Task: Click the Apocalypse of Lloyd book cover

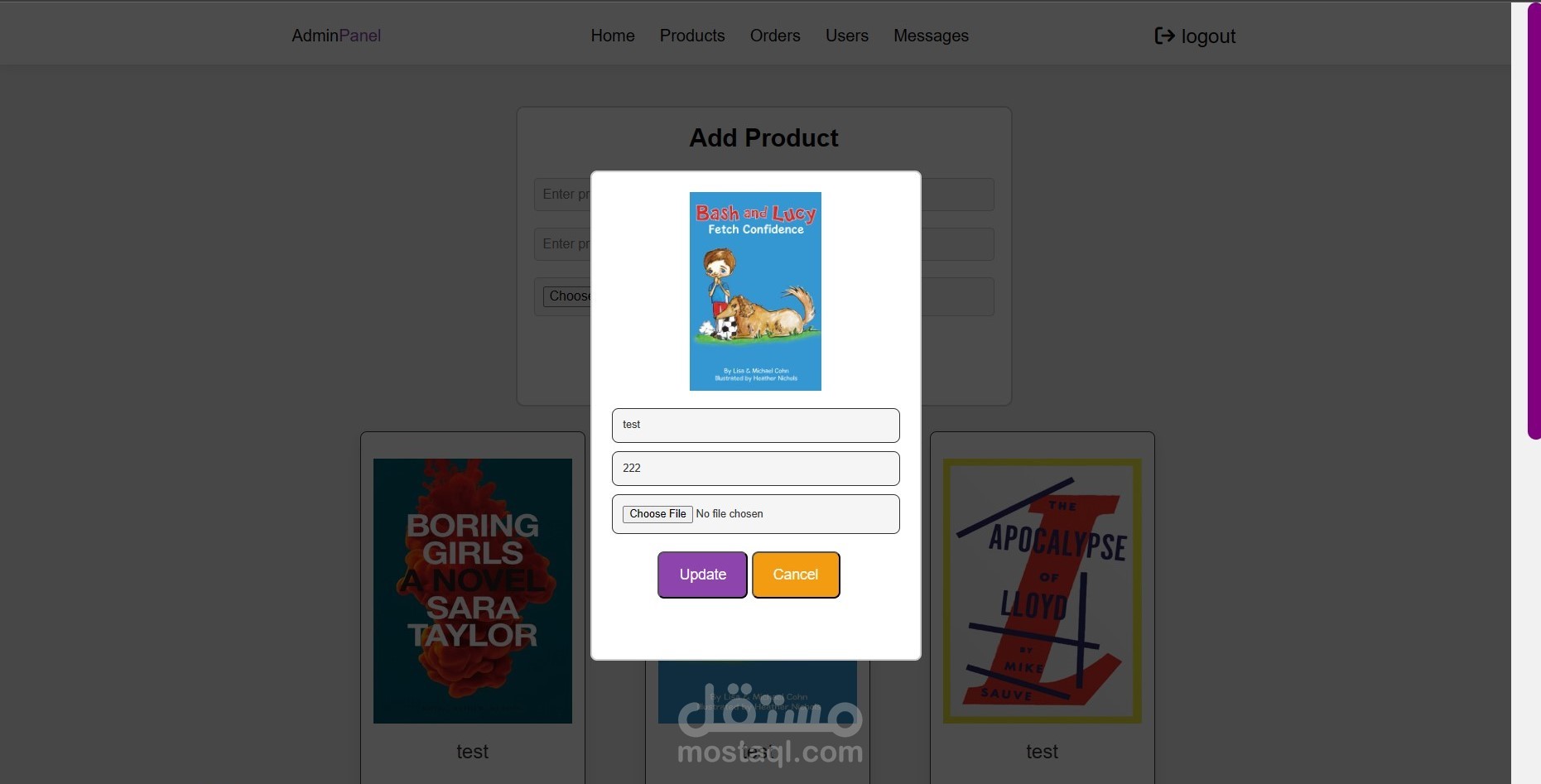Action: (1043, 591)
